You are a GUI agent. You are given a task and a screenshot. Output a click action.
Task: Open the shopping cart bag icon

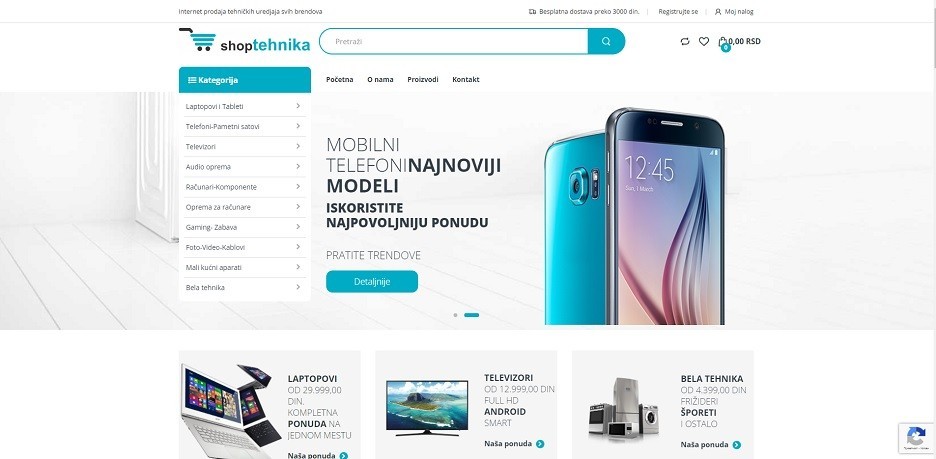[x=723, y=43]
